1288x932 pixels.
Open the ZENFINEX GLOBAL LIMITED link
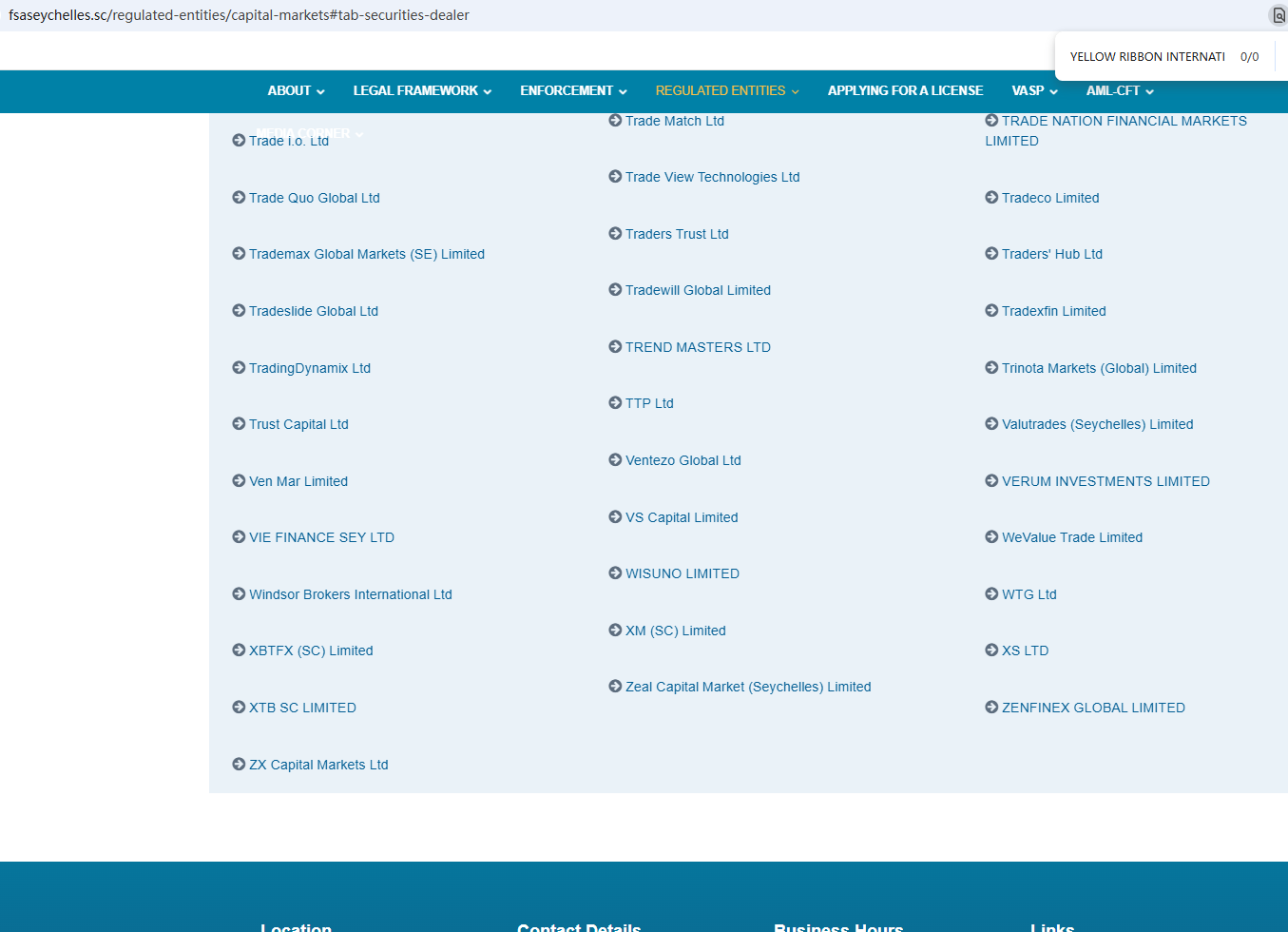1093,708
